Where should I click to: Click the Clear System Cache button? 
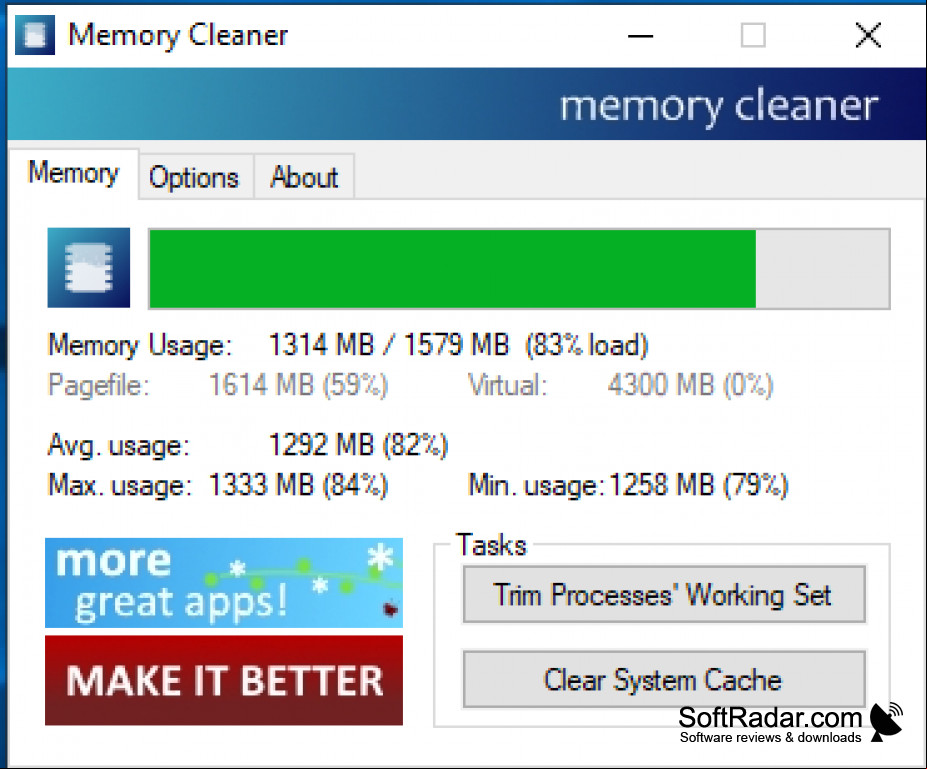[664, 680]
